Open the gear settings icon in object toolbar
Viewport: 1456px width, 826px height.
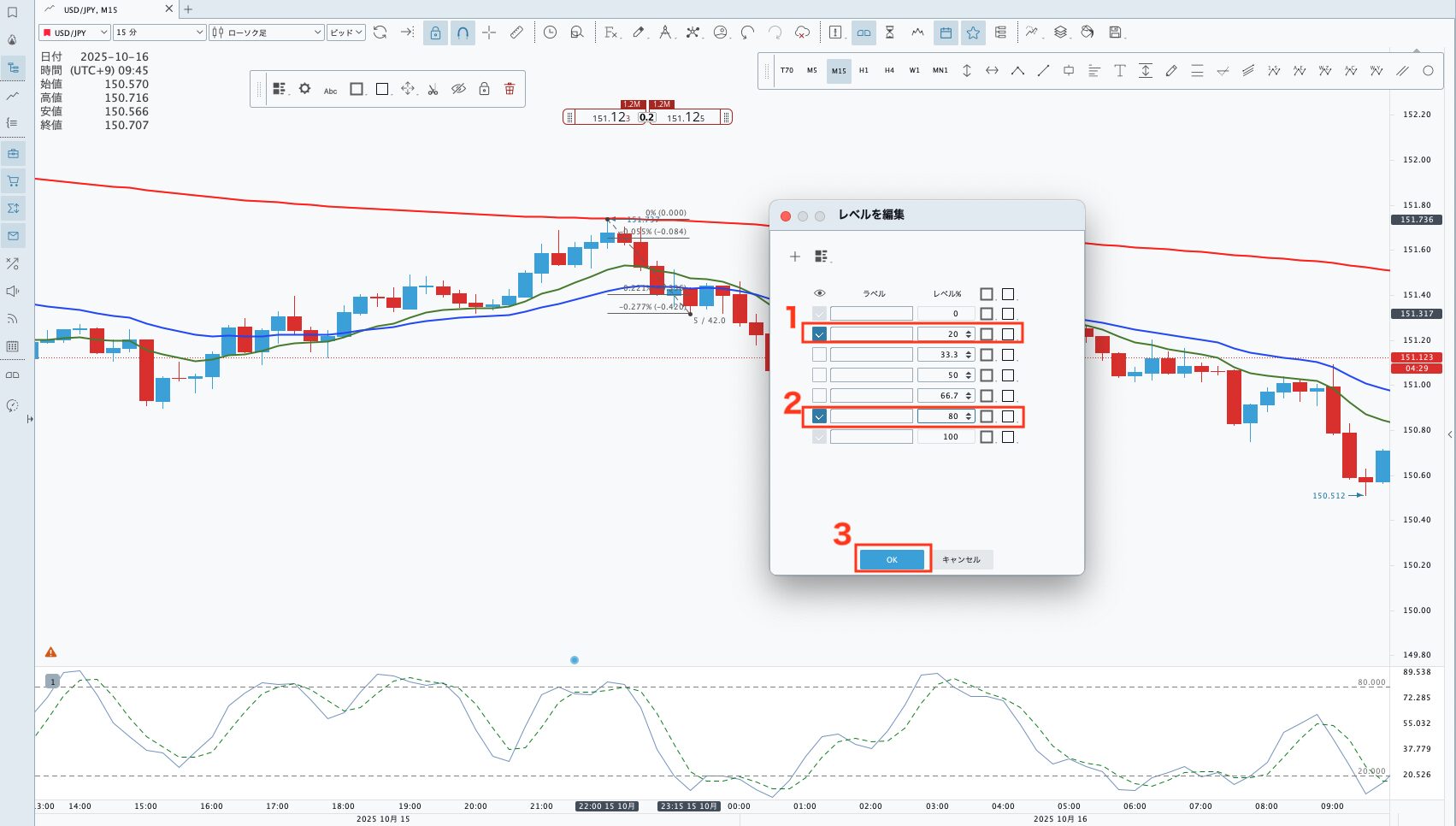pos(304,89)
